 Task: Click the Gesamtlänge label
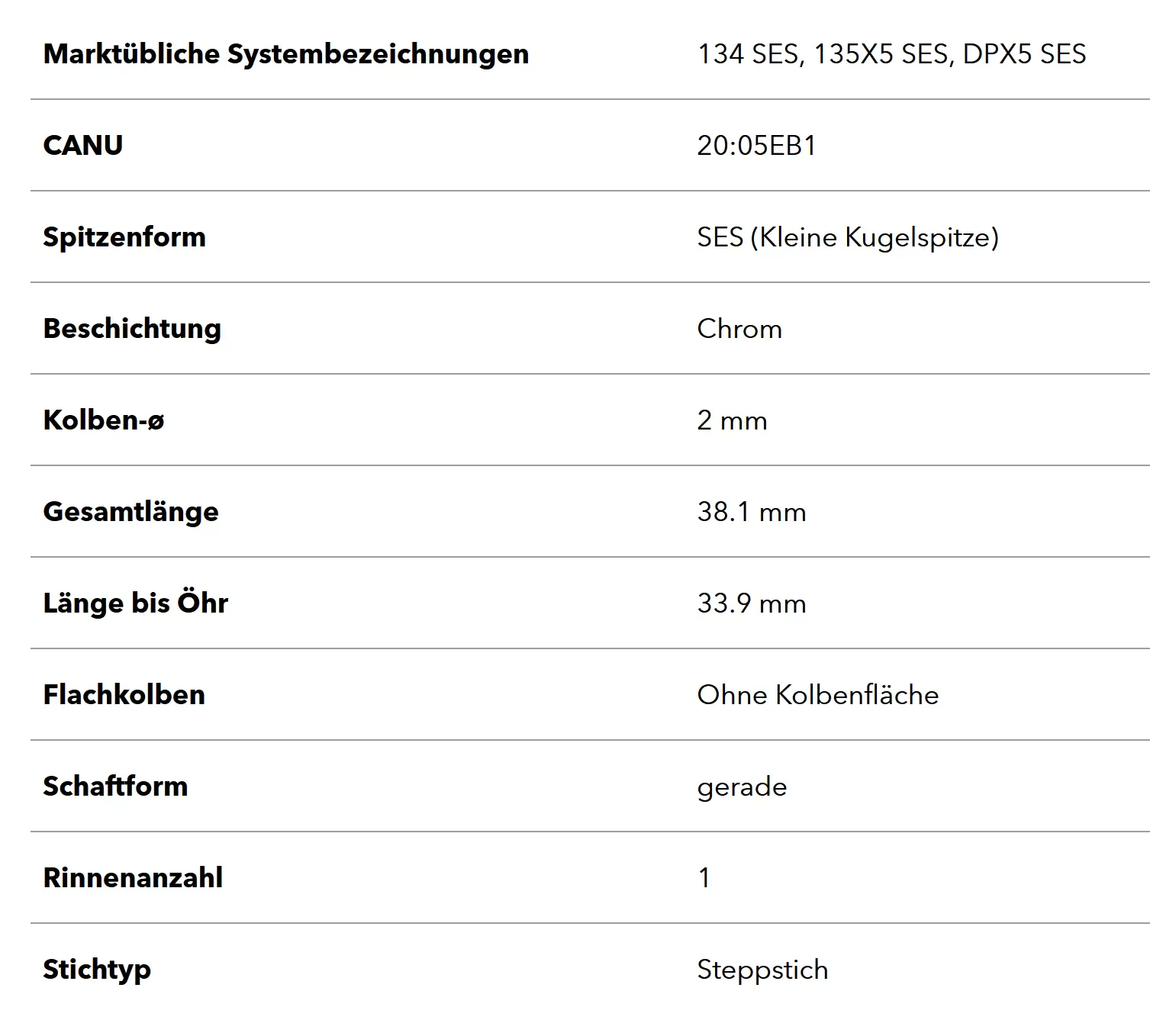(130, 512)
